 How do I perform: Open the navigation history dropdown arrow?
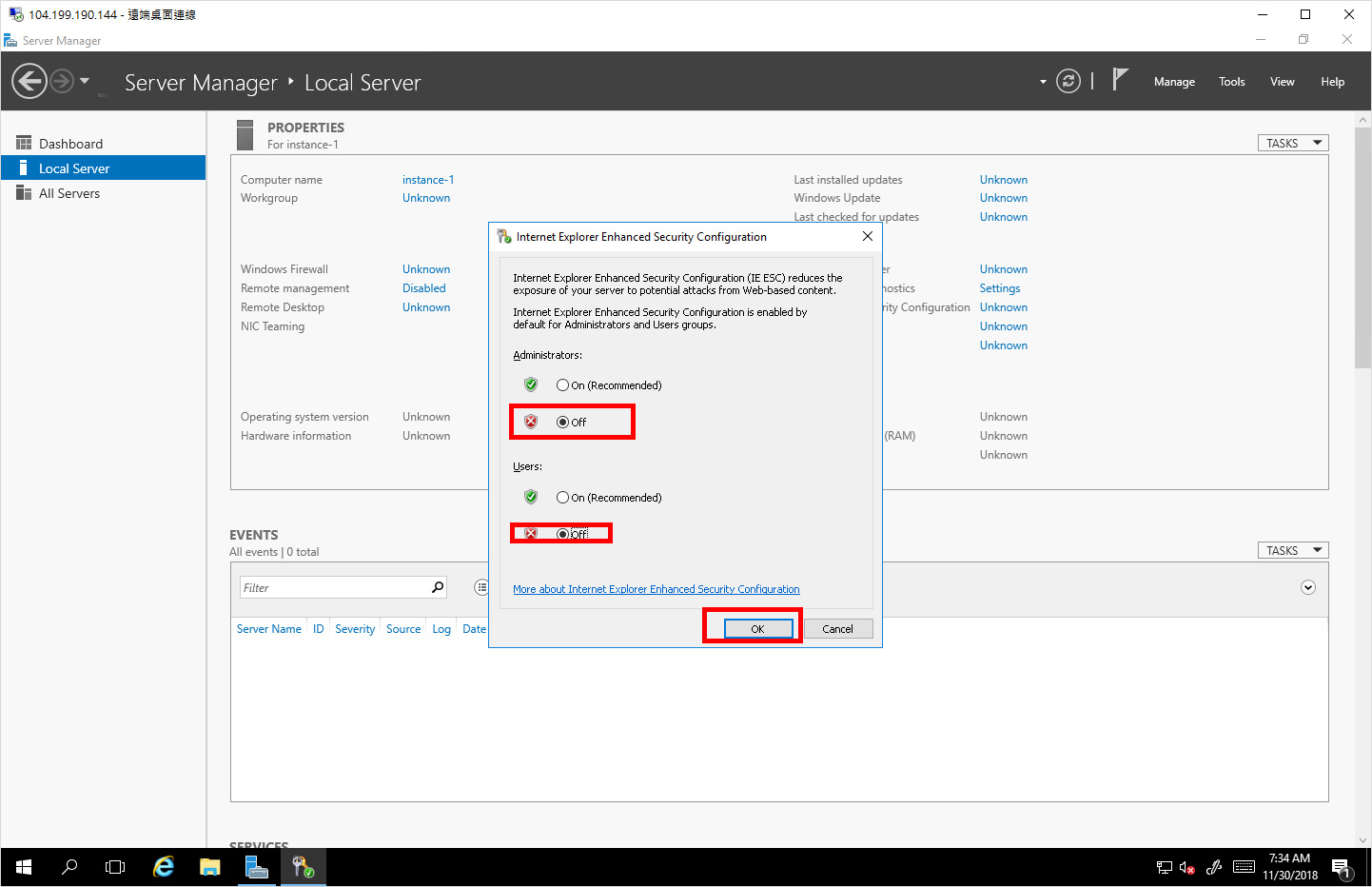click(x=85, y=81)
